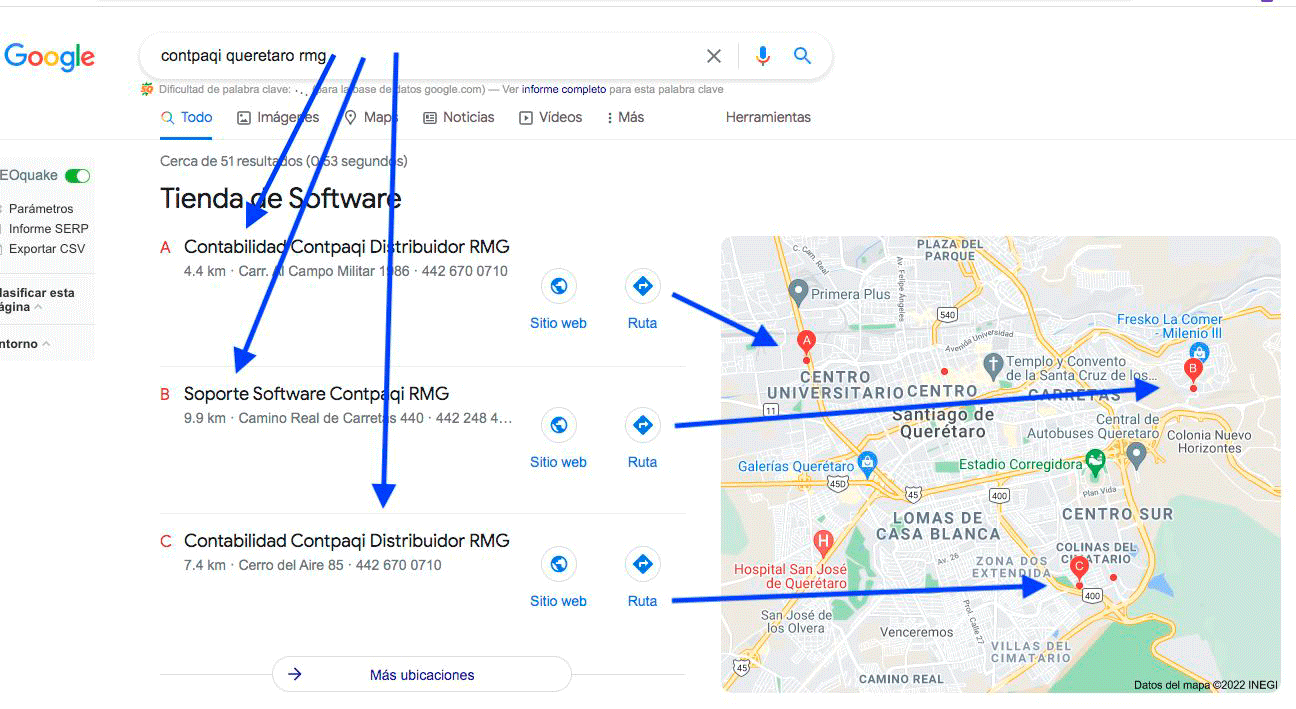Switch to the Noticias tab
This screenshot has width=1296, height=709.
tap(459, 117)
